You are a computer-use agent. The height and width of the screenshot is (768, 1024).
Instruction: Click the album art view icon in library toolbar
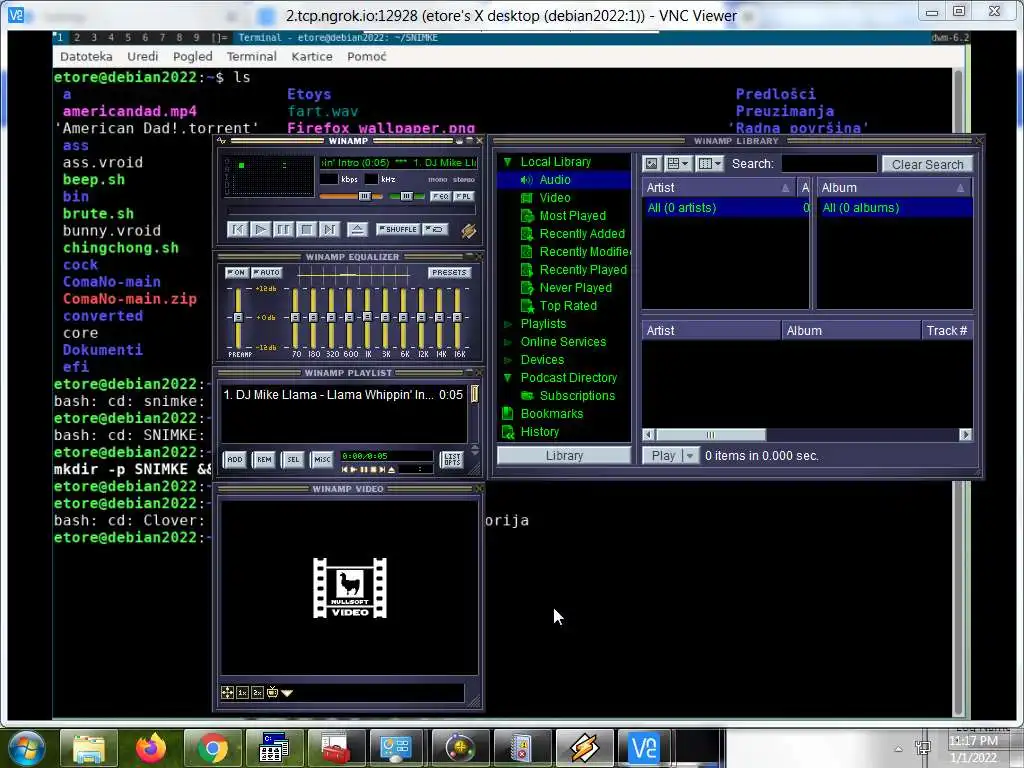651,164
